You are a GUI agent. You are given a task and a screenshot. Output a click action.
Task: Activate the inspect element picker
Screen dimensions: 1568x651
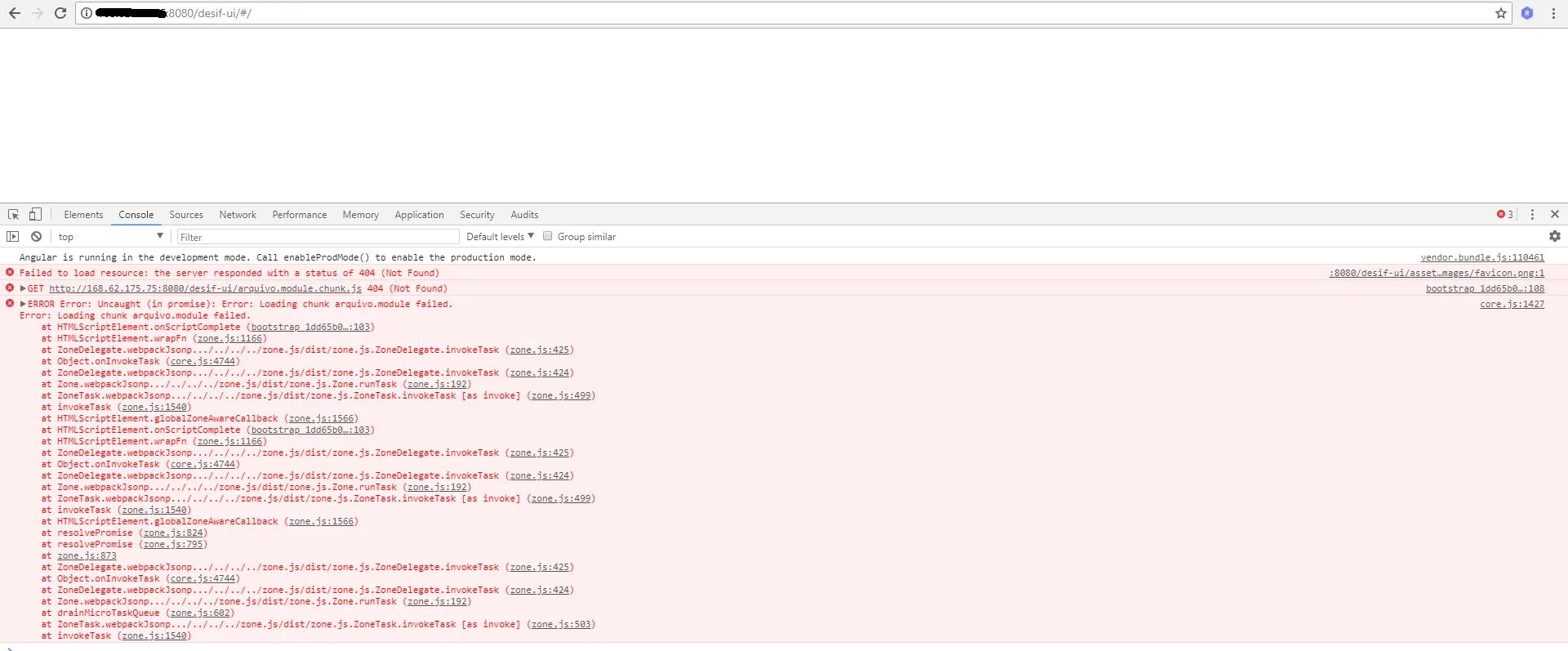click(x=13, y=215)
